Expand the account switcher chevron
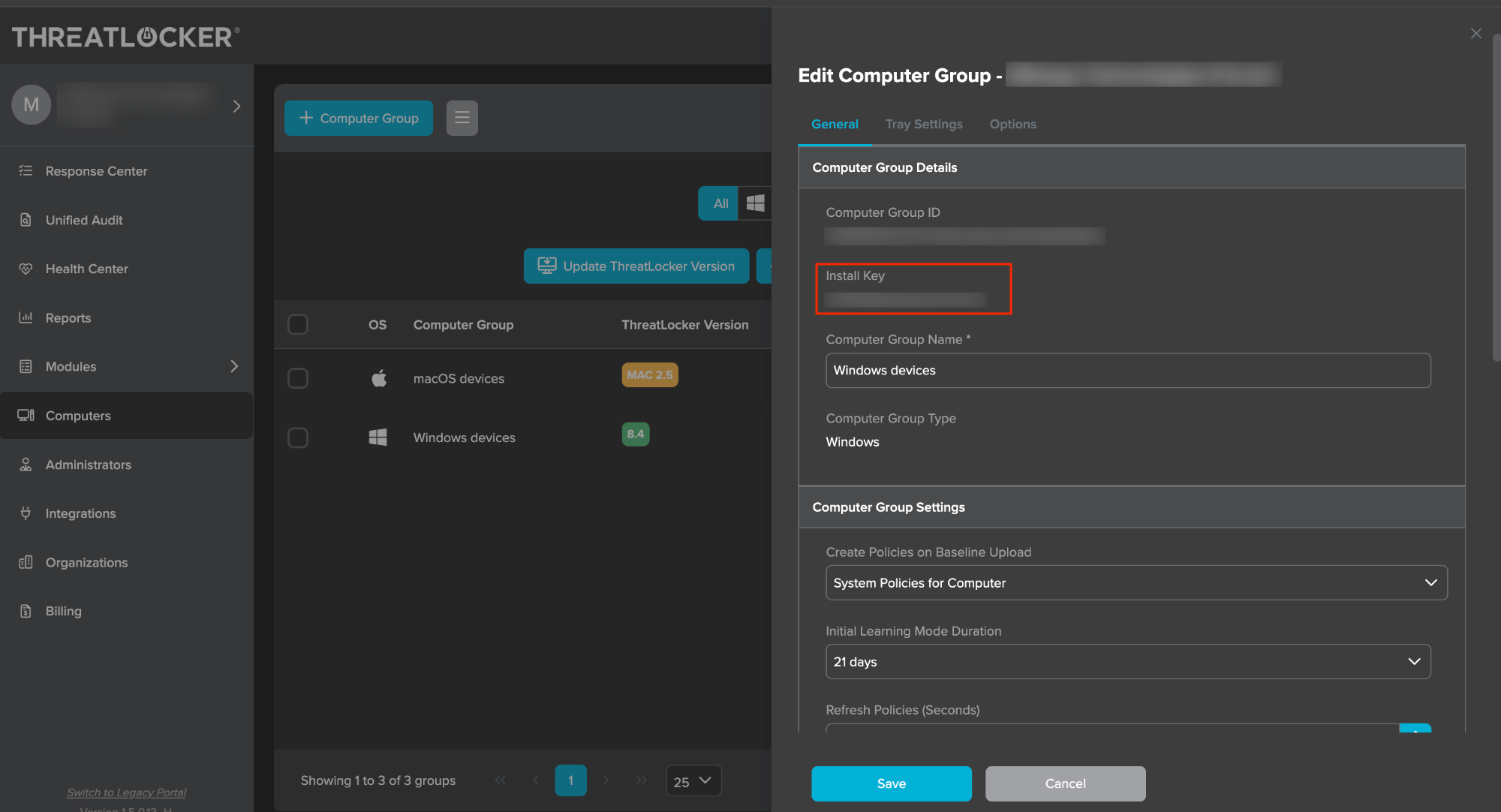Image resolution: width=1501 pixels, height=812 pixels. click(x=236, y=106)
